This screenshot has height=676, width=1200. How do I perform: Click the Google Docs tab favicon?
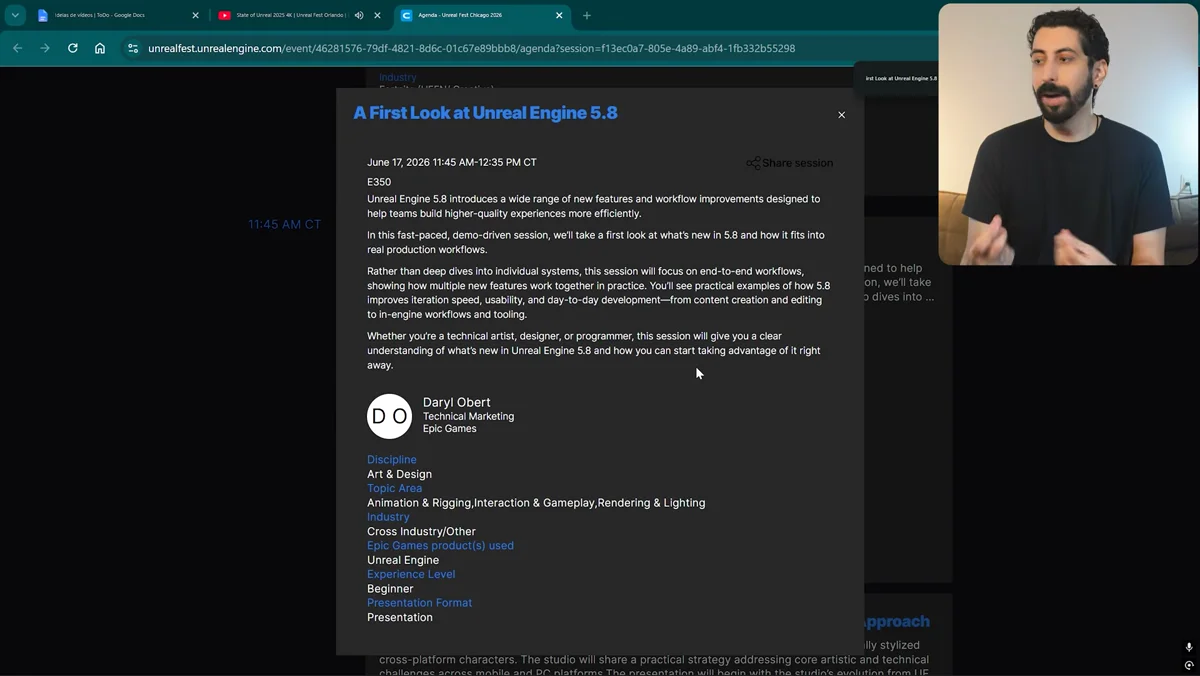click(x=43, y=15)
